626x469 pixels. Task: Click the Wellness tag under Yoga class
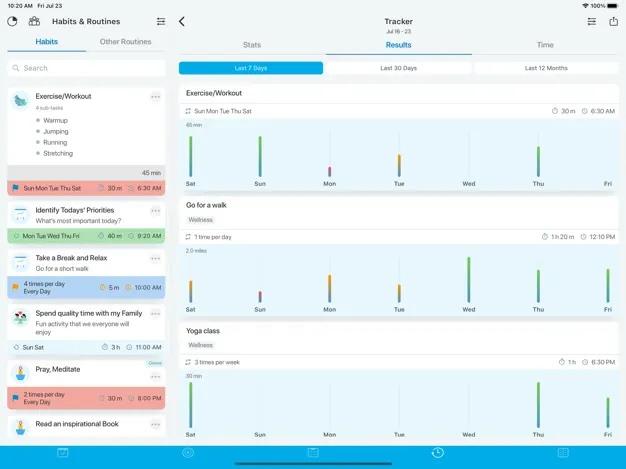pos(201,345)
